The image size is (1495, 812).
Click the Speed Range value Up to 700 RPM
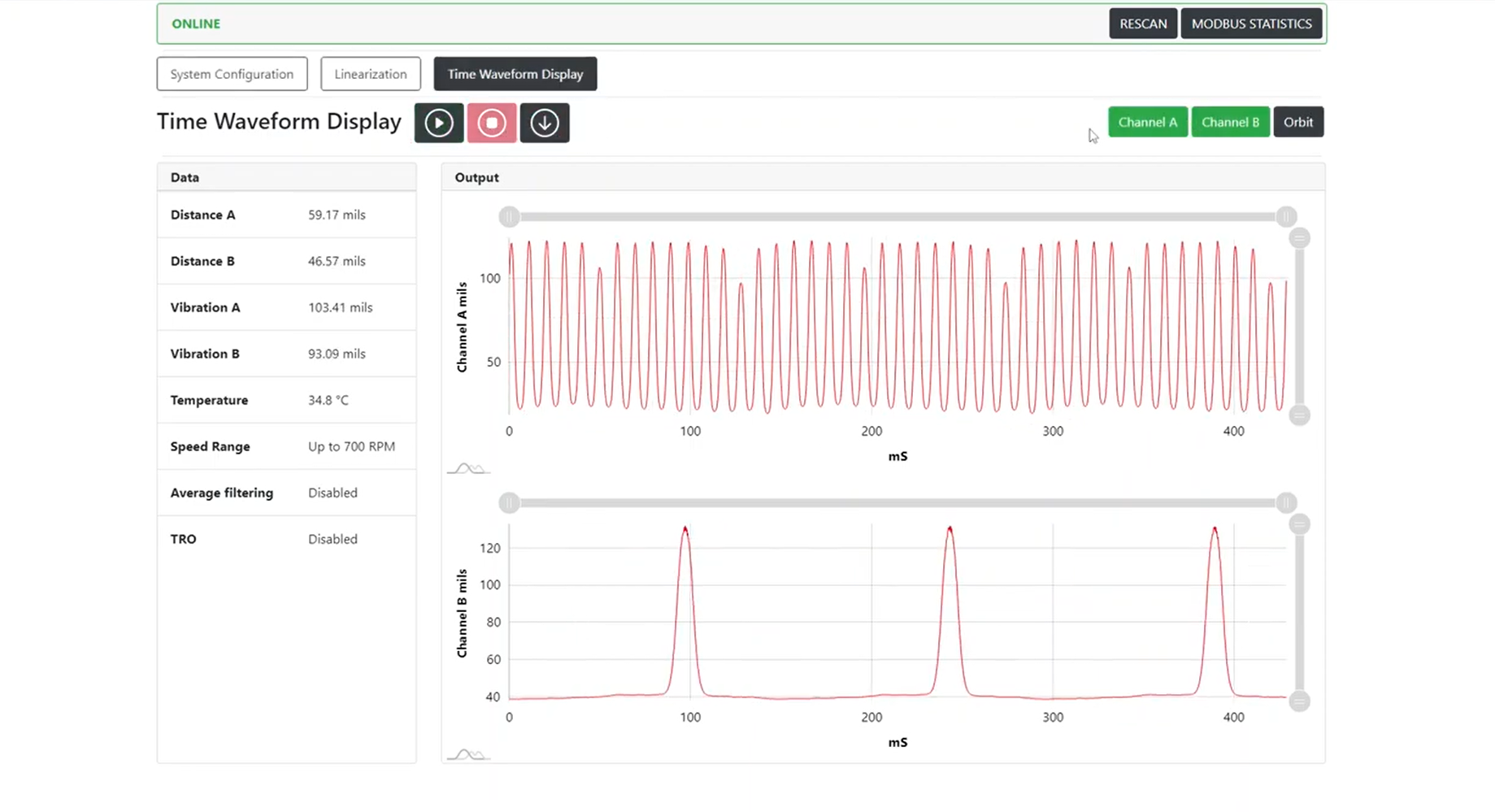(351, 446)
